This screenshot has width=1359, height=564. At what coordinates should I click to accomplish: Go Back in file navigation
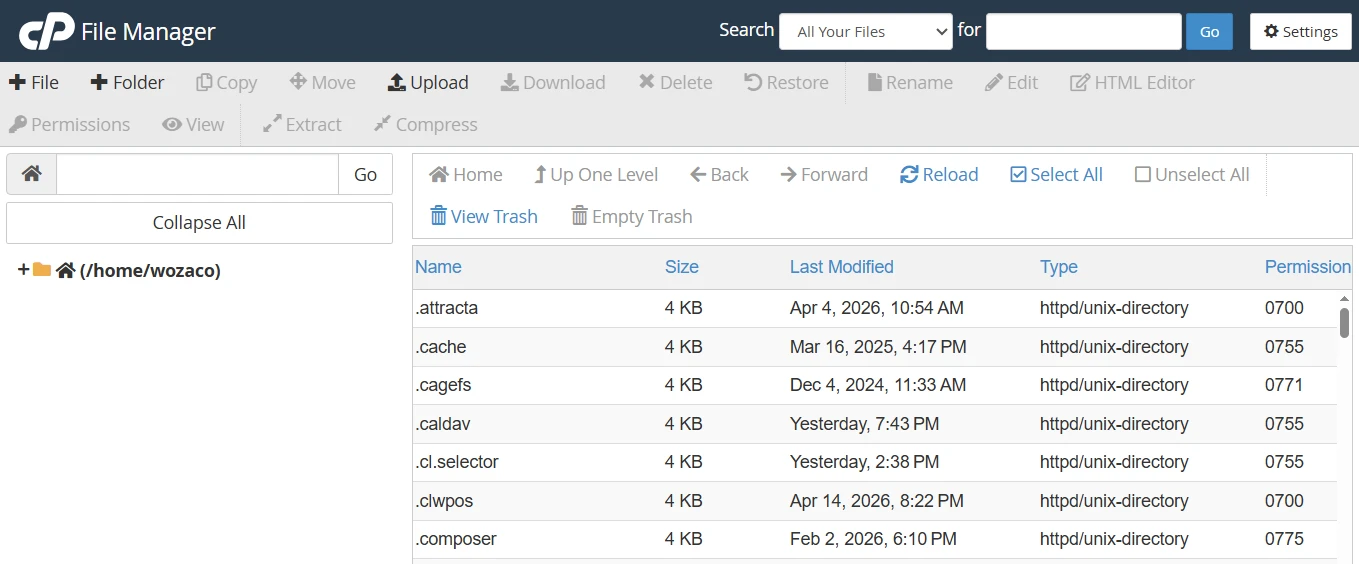point(719,175)
